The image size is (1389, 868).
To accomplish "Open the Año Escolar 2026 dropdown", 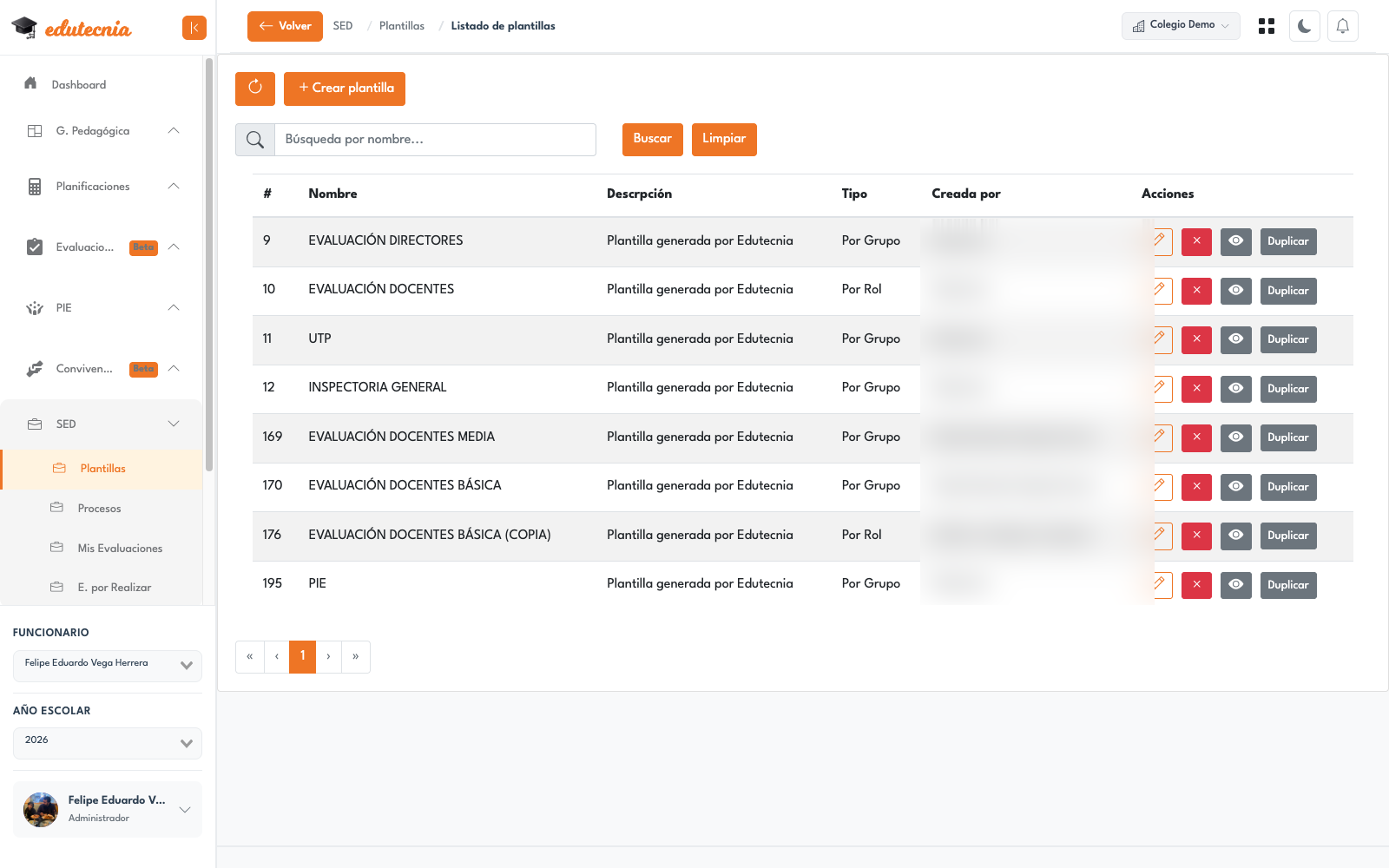I will (x=108, y=743).
